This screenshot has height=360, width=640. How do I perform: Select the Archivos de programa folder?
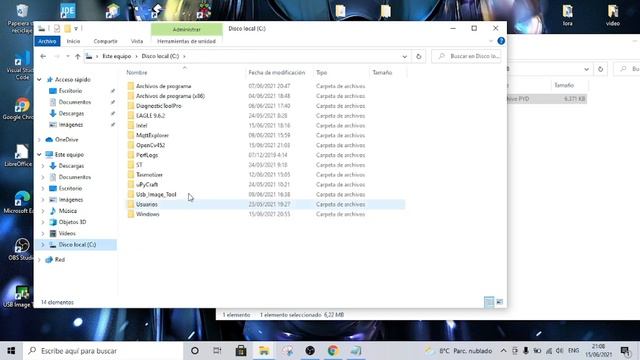click(x=163, y=86)
